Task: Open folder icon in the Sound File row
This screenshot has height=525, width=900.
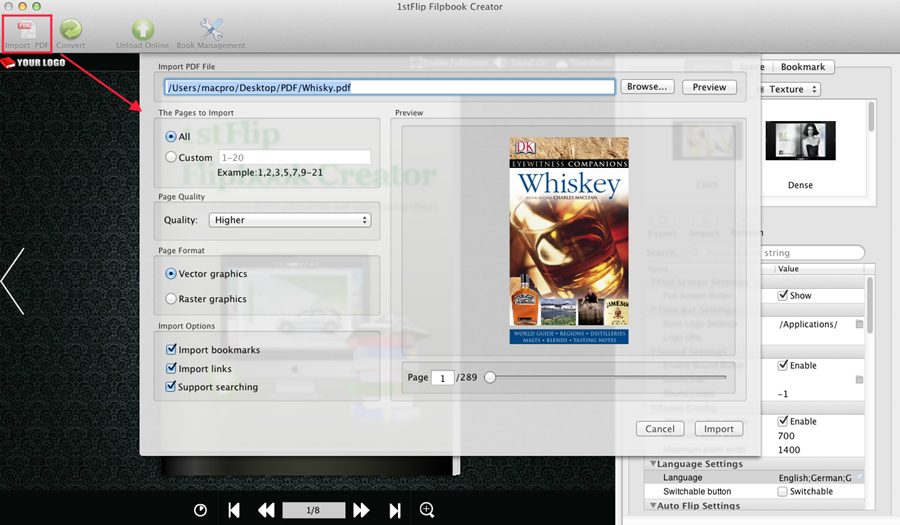Action: coord(859,379)
